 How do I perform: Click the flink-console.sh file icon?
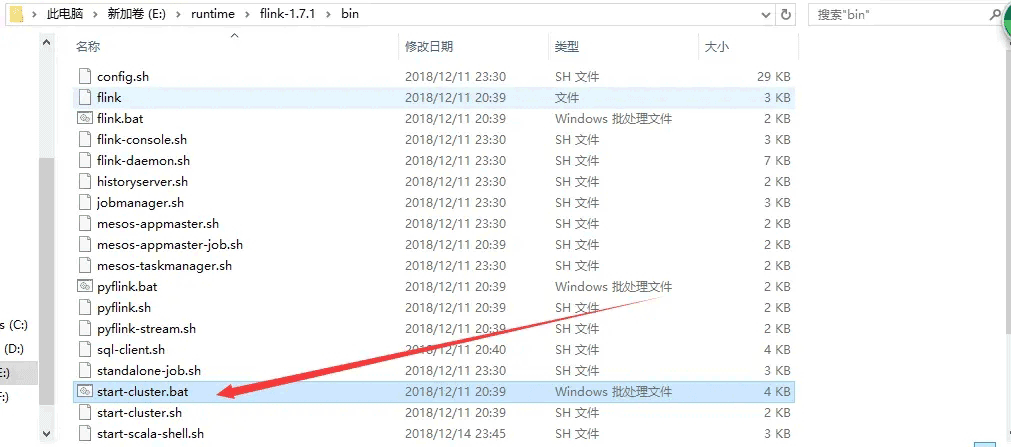pyautogui.click(x=85, y=139)
